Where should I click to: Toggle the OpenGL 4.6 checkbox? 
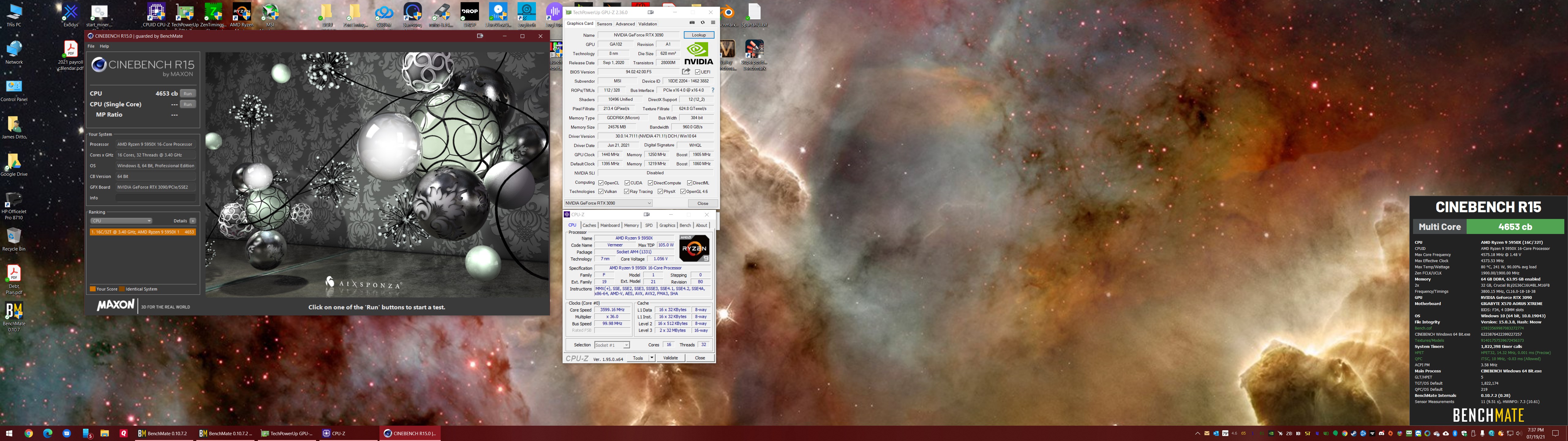tap(683, 191)
